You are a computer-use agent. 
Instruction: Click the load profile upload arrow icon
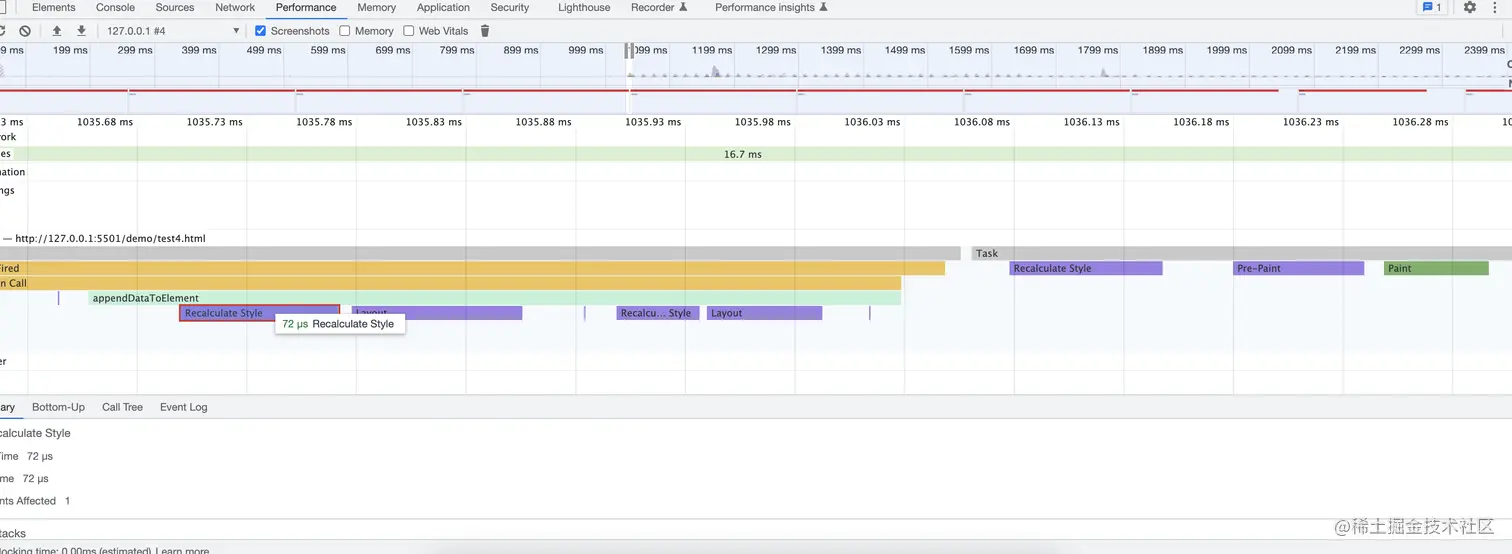(x=57, y=31)
